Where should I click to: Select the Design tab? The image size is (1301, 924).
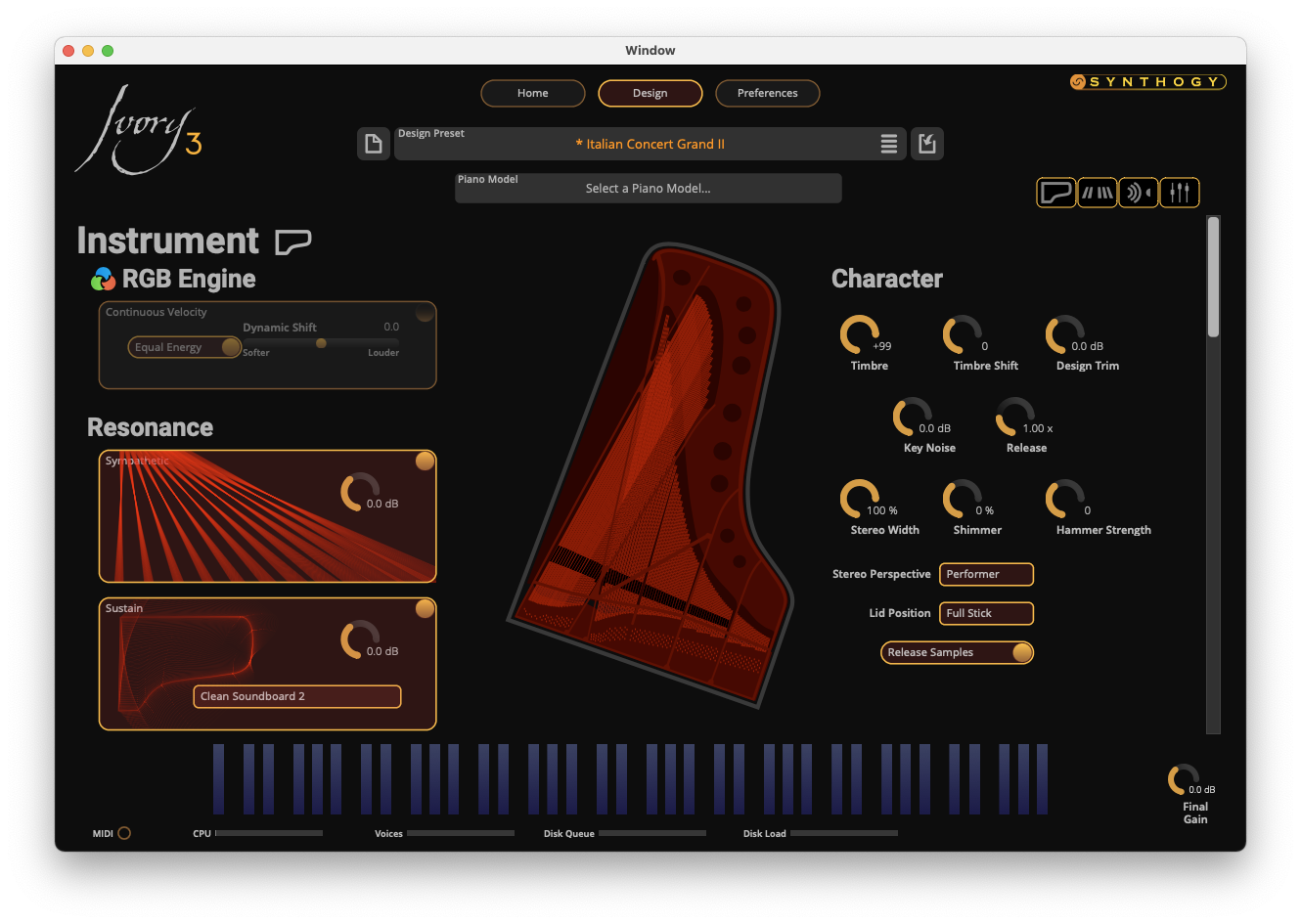[x=650, y=93]
